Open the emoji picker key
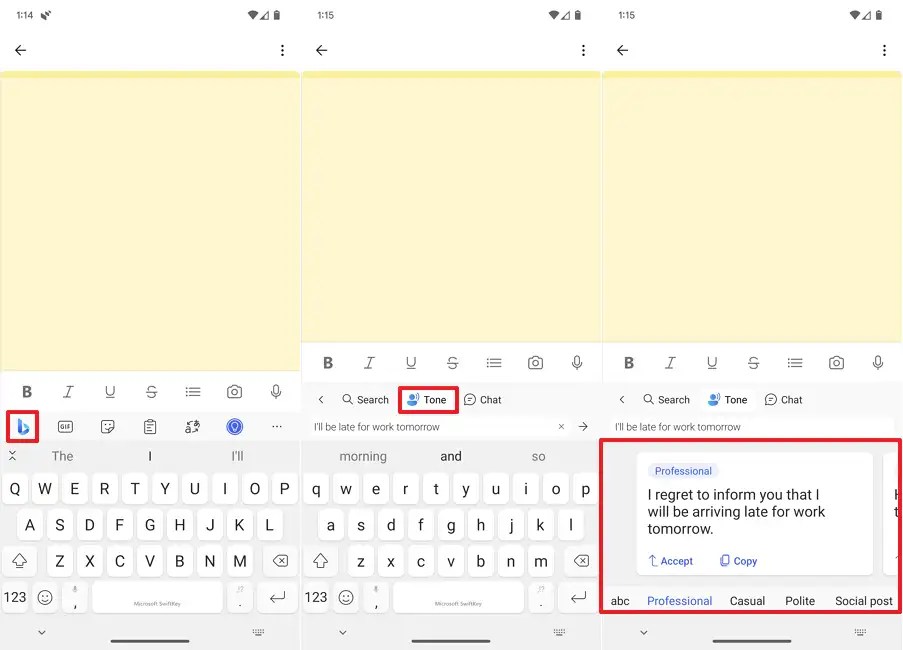The width and height of the screenshot is (903, 650). click(44, 596)
